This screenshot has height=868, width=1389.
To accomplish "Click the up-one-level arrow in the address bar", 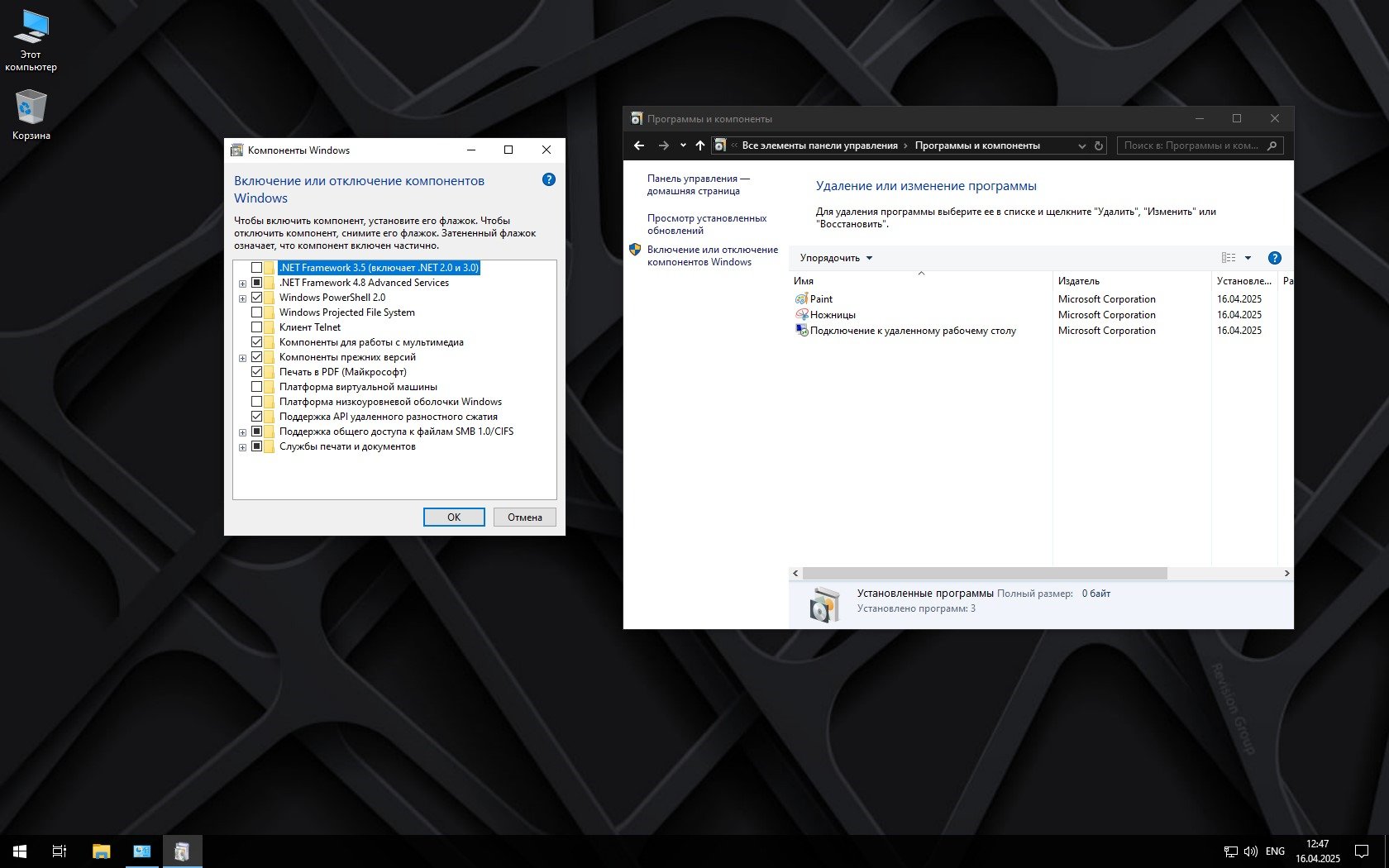I will tap(700, 145).
